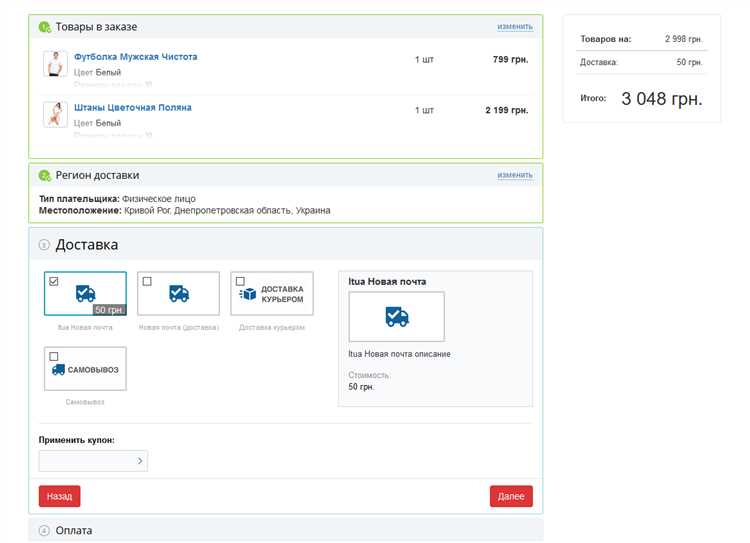Click изменить link in Товары в заказе
Viewport: 750px width, 543px height.
pyautogui.click(x=515, y=27)
